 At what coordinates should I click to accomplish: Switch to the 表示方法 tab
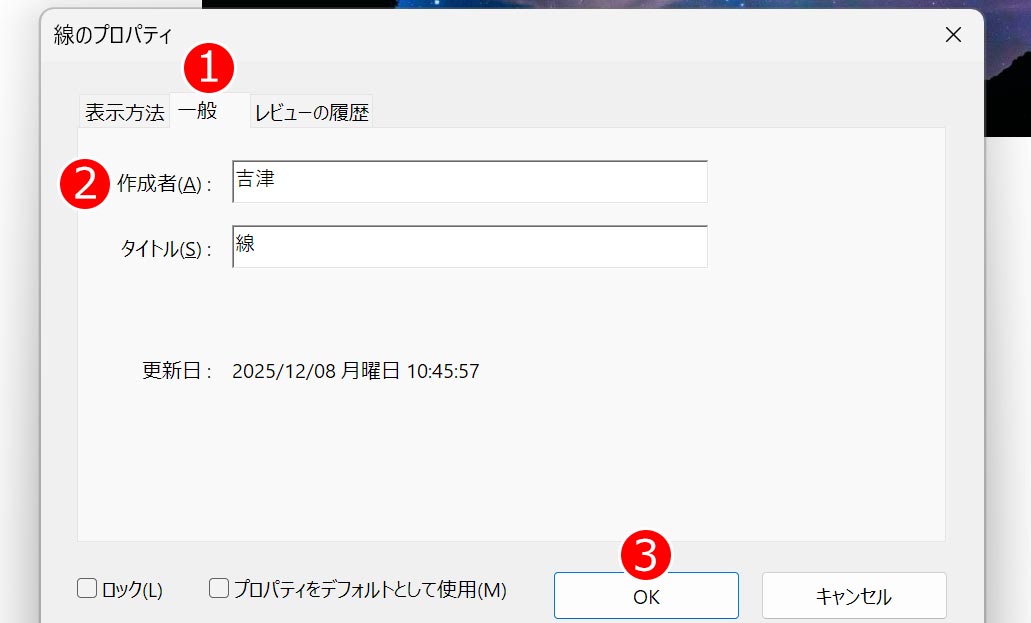tap(124, 112)
